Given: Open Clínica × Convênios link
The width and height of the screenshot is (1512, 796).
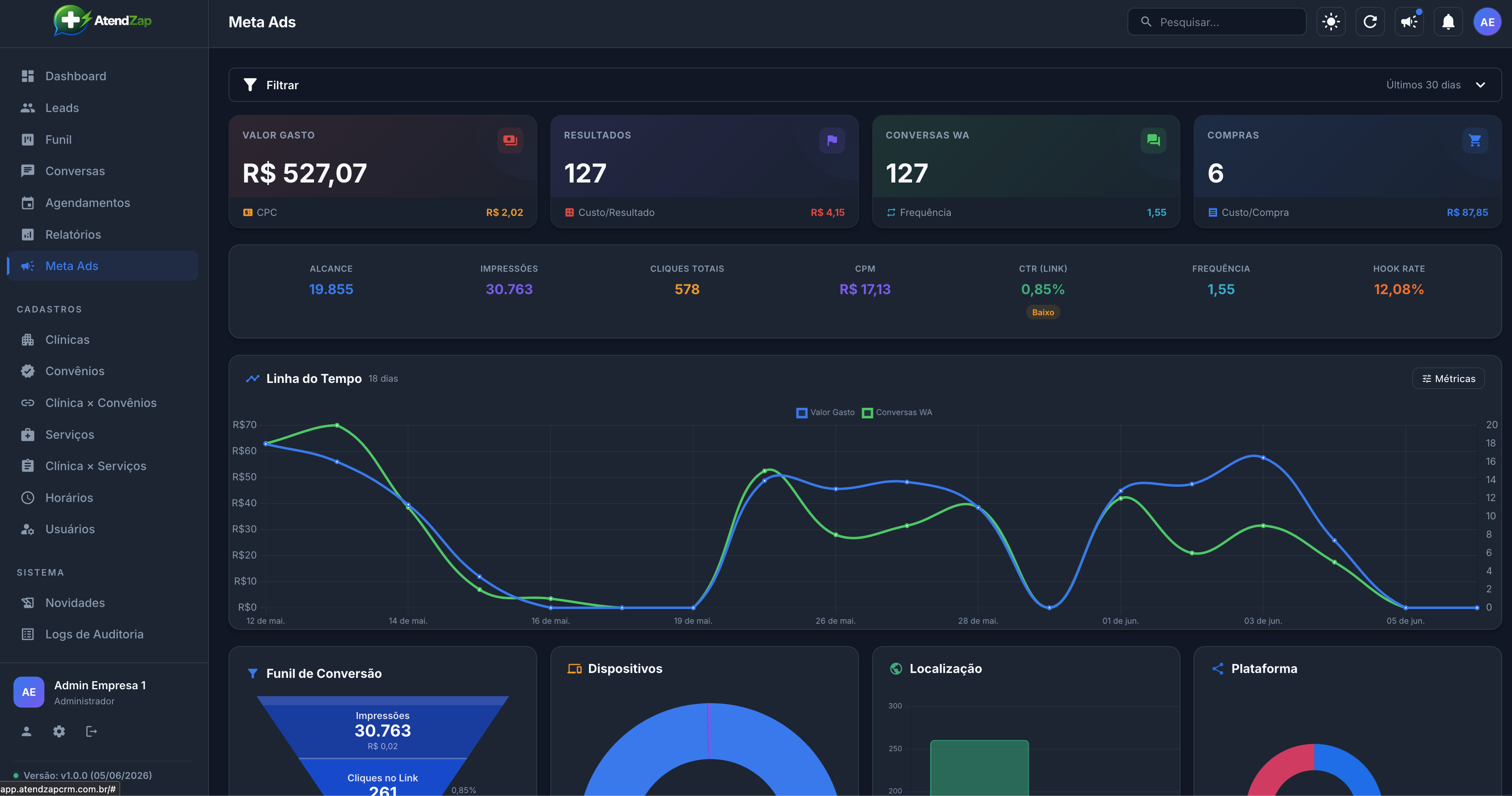Looking at the screenshot, I should [x=103, y=403].
